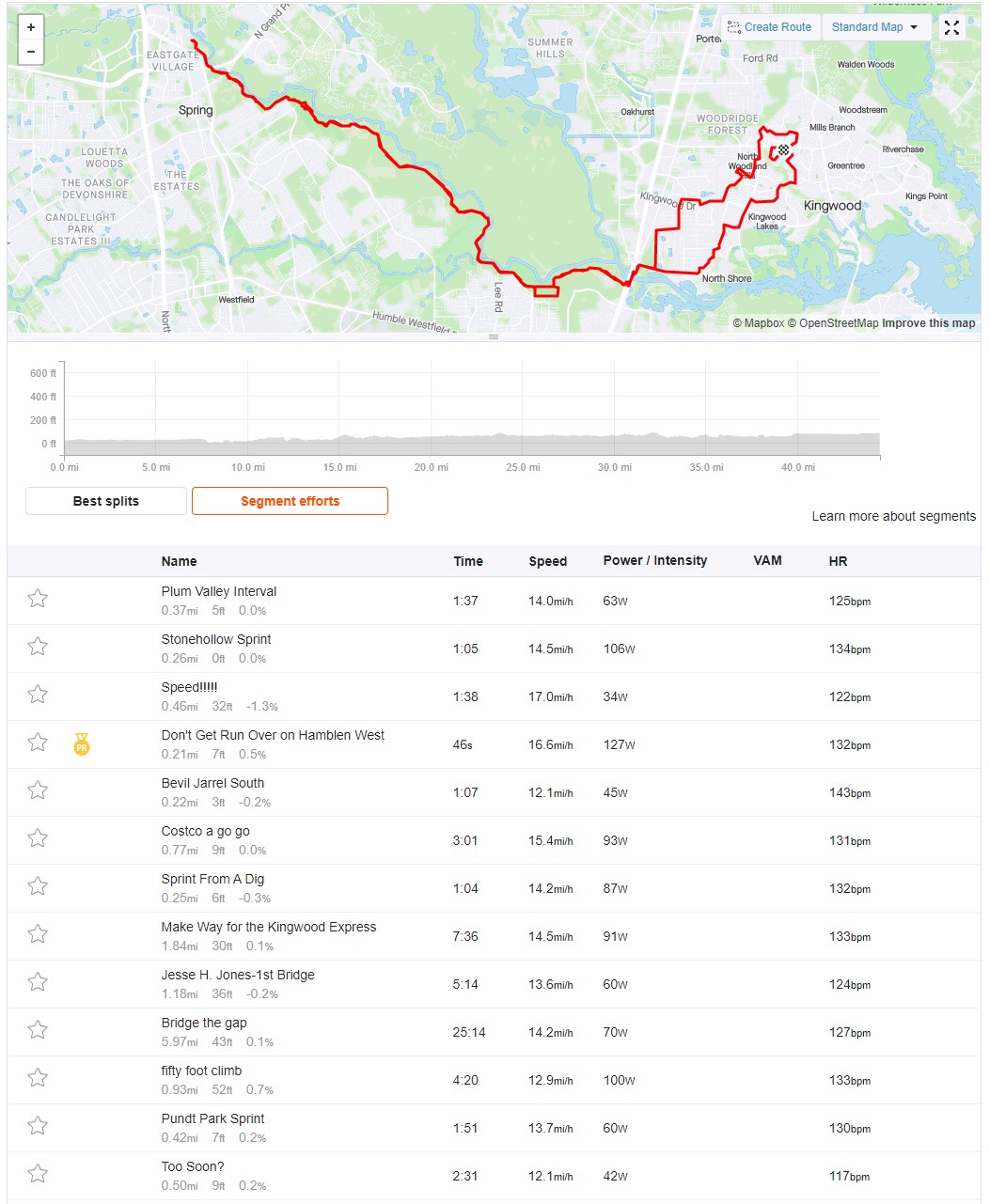Star the fifty foot climb segment

pos(38,1078)
